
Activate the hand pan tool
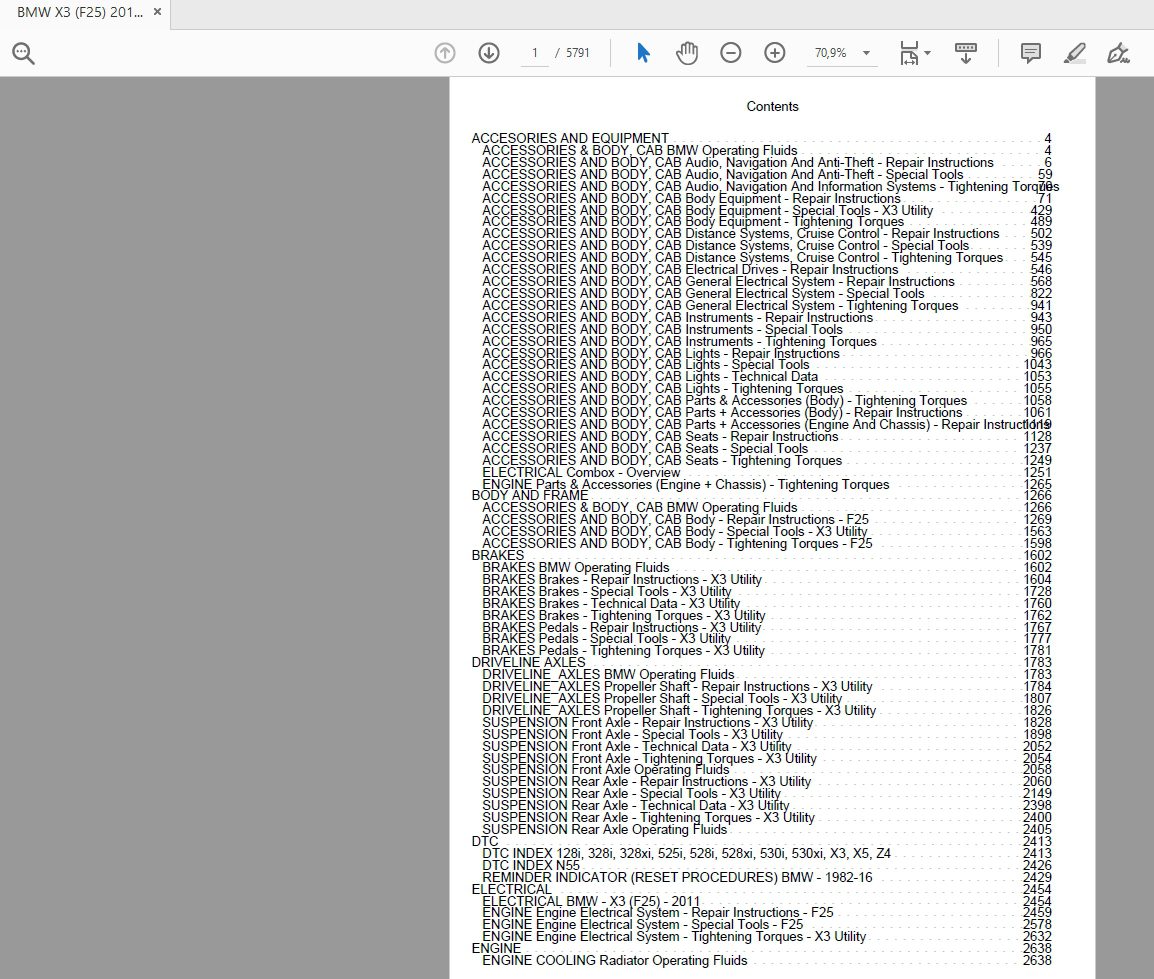click(687, 53)
